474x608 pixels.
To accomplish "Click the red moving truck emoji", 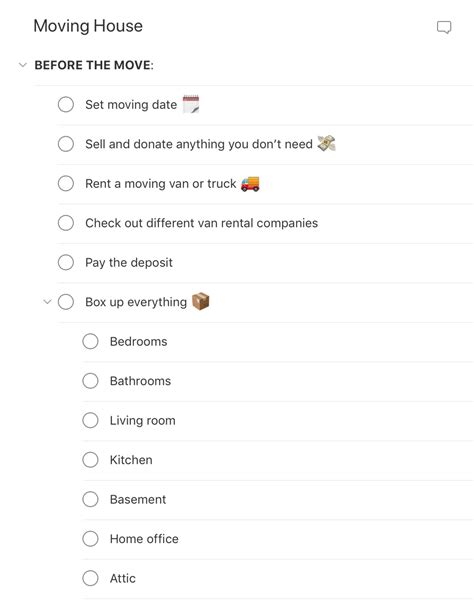I will tap(250, 183).
